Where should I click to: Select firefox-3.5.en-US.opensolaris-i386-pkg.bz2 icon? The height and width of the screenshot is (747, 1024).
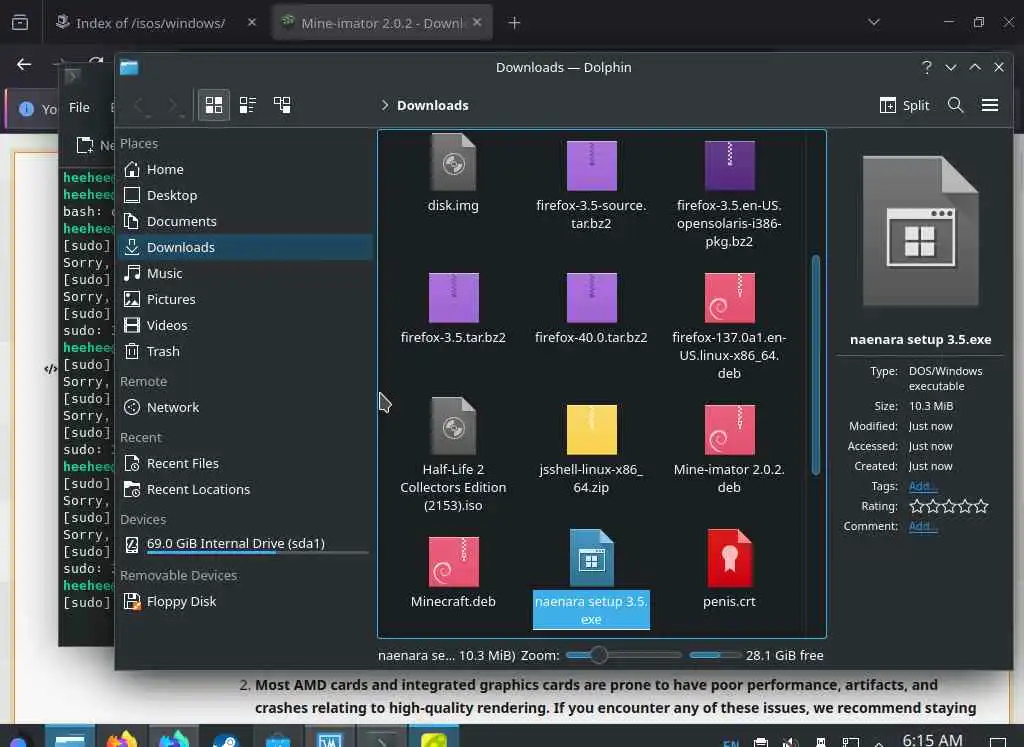pyautogui.click(x=729, y=166)
